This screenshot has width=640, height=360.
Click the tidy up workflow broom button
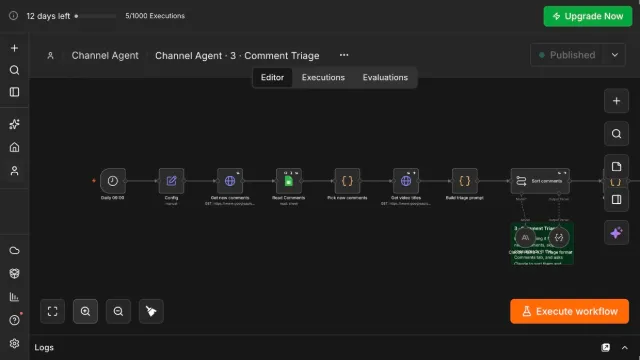coord(151,311)
